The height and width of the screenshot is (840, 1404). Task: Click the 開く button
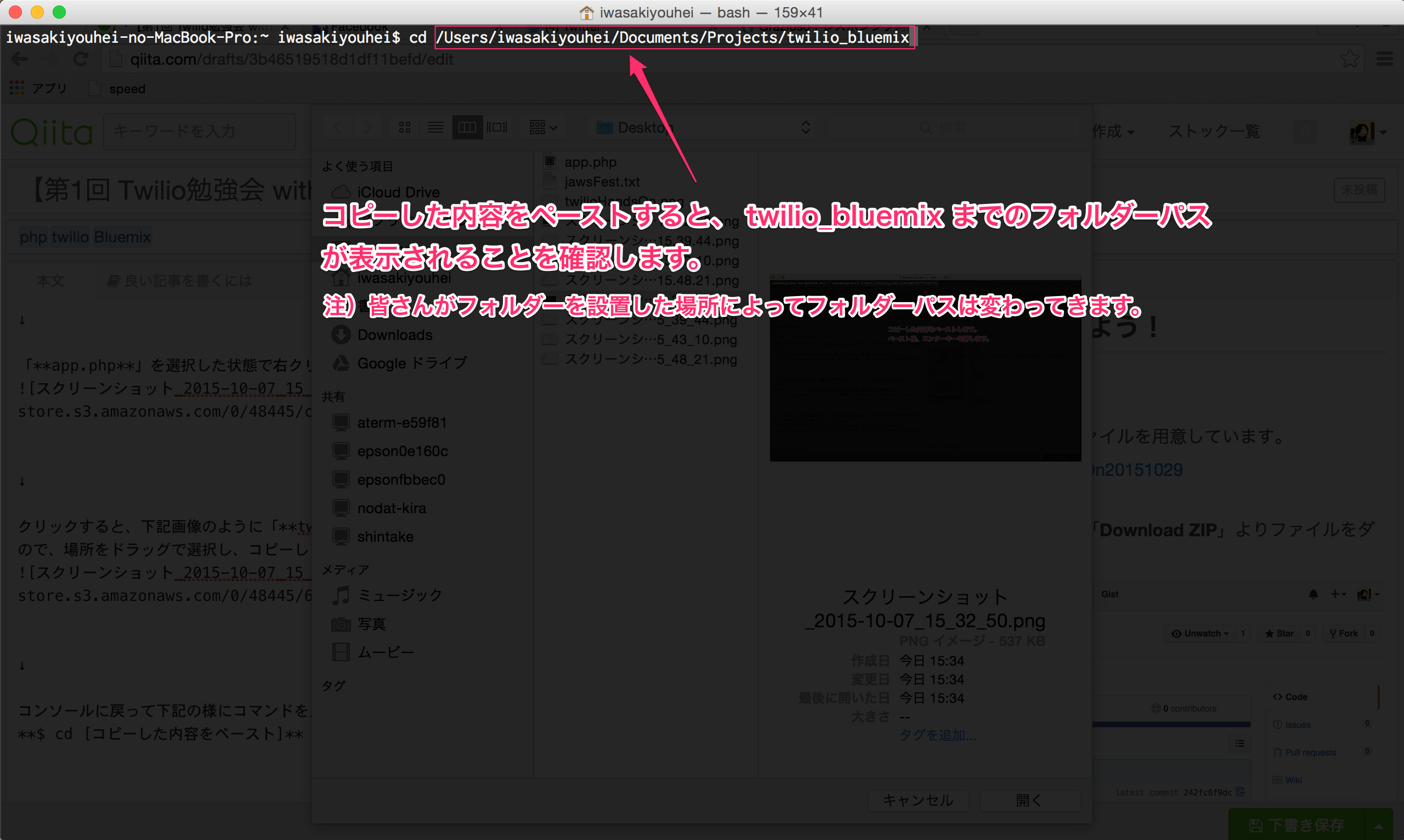pyautogui.click(x=1030, y=801)
